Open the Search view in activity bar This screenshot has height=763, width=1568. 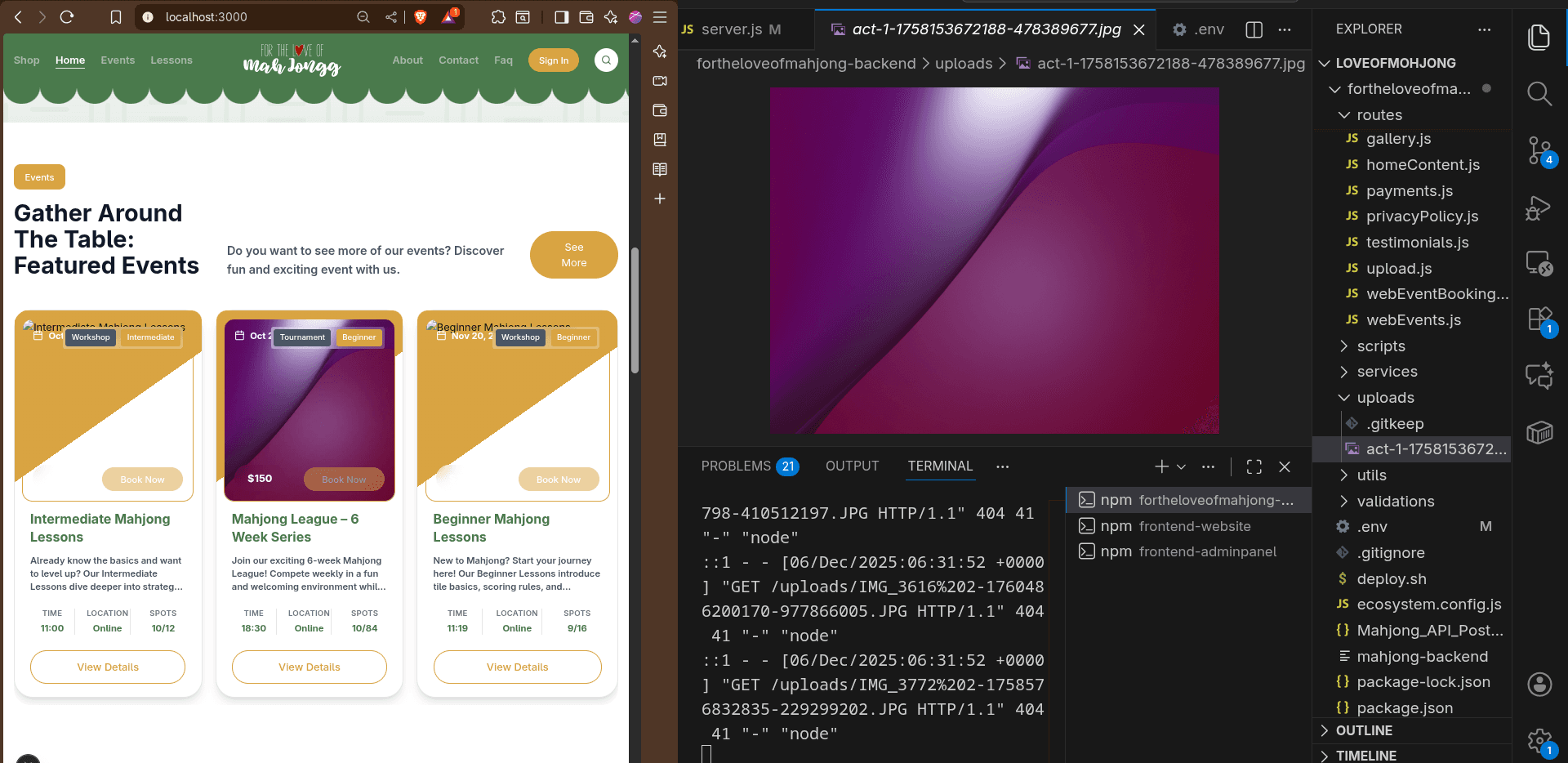1539,94
